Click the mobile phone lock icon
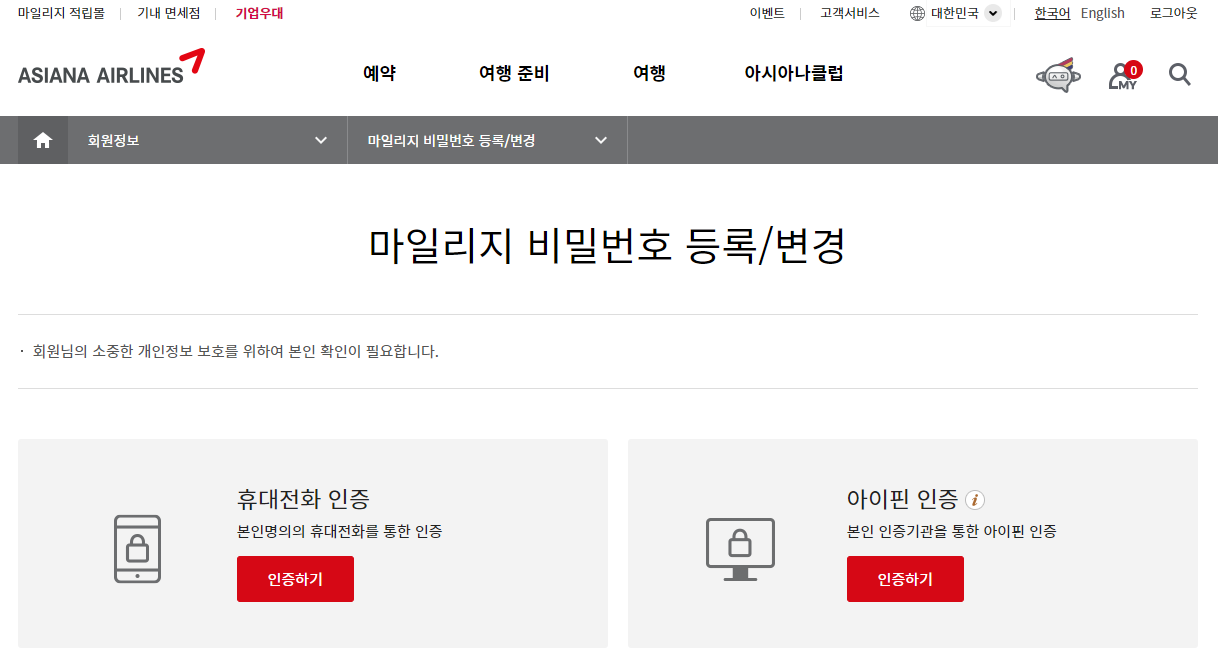 140,548
